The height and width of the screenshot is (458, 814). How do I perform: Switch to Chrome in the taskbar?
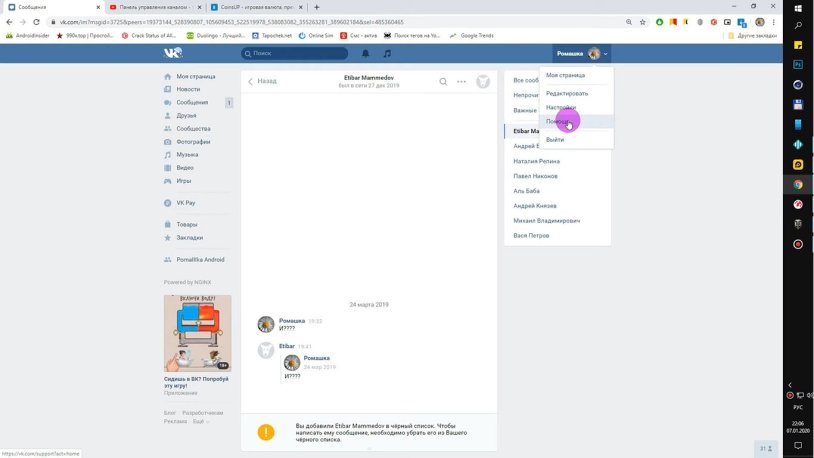[798, 184]
